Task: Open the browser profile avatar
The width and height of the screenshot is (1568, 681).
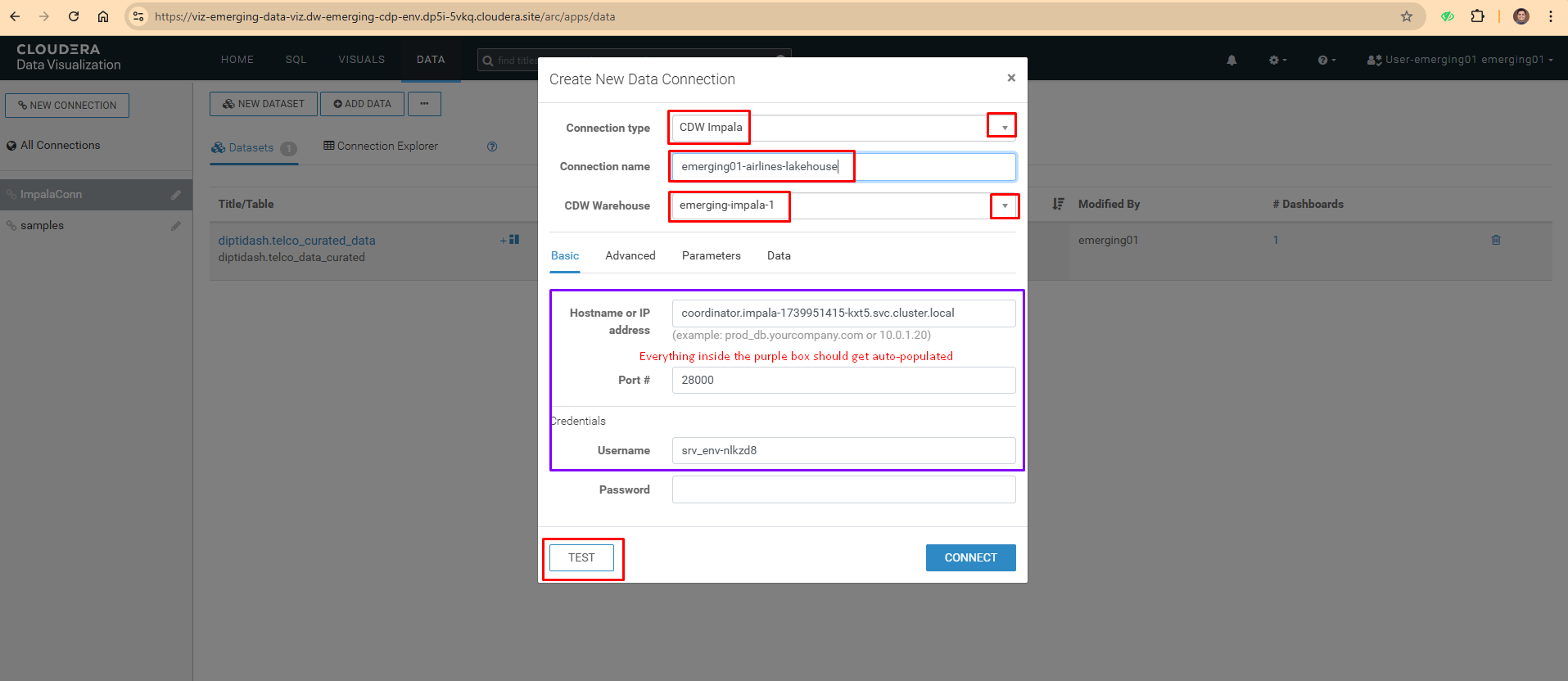Action: (x=1521, y=16)
